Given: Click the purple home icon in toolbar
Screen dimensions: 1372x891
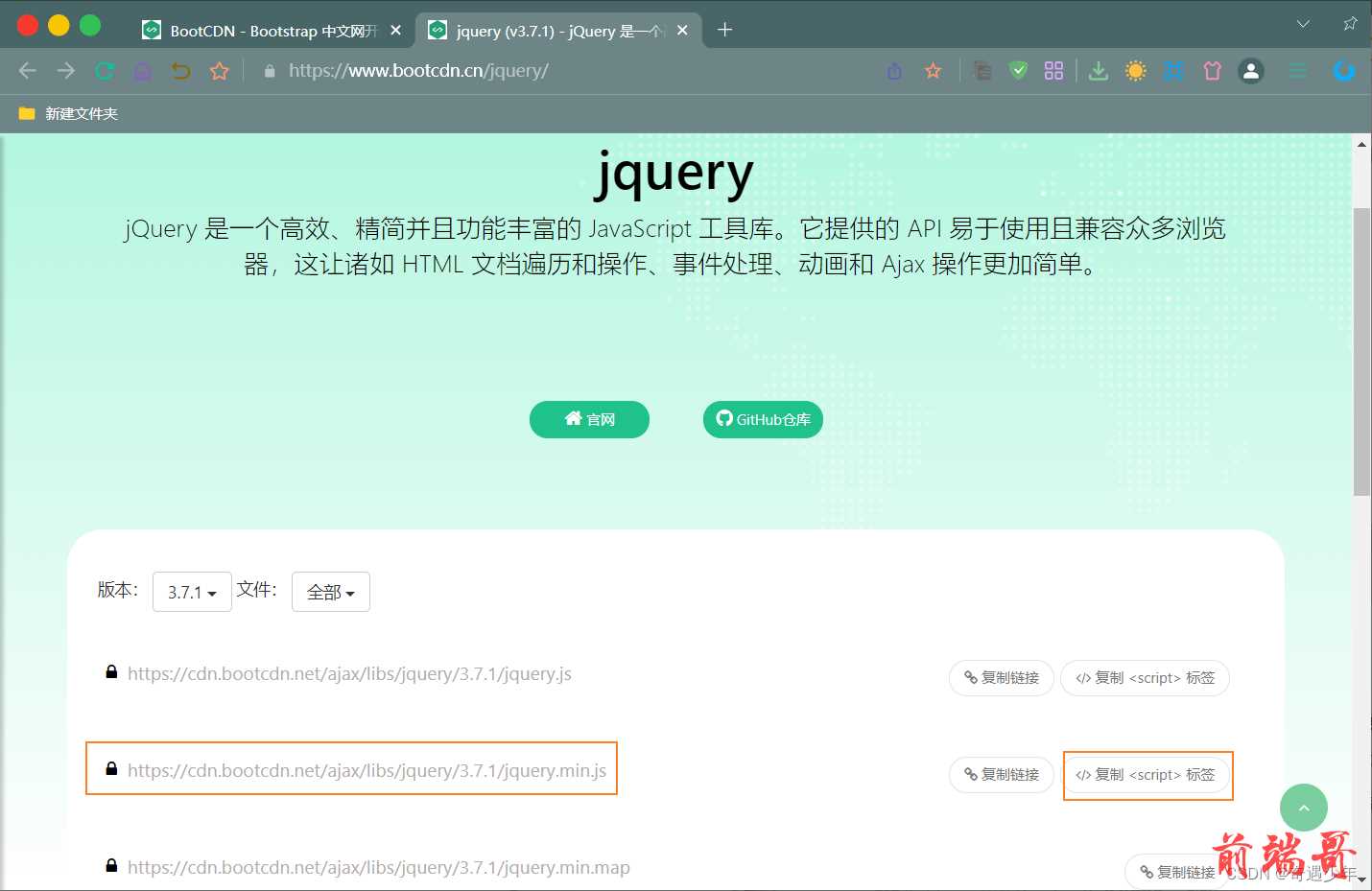Looking at the screenshot, I should [x=142, y=71].
